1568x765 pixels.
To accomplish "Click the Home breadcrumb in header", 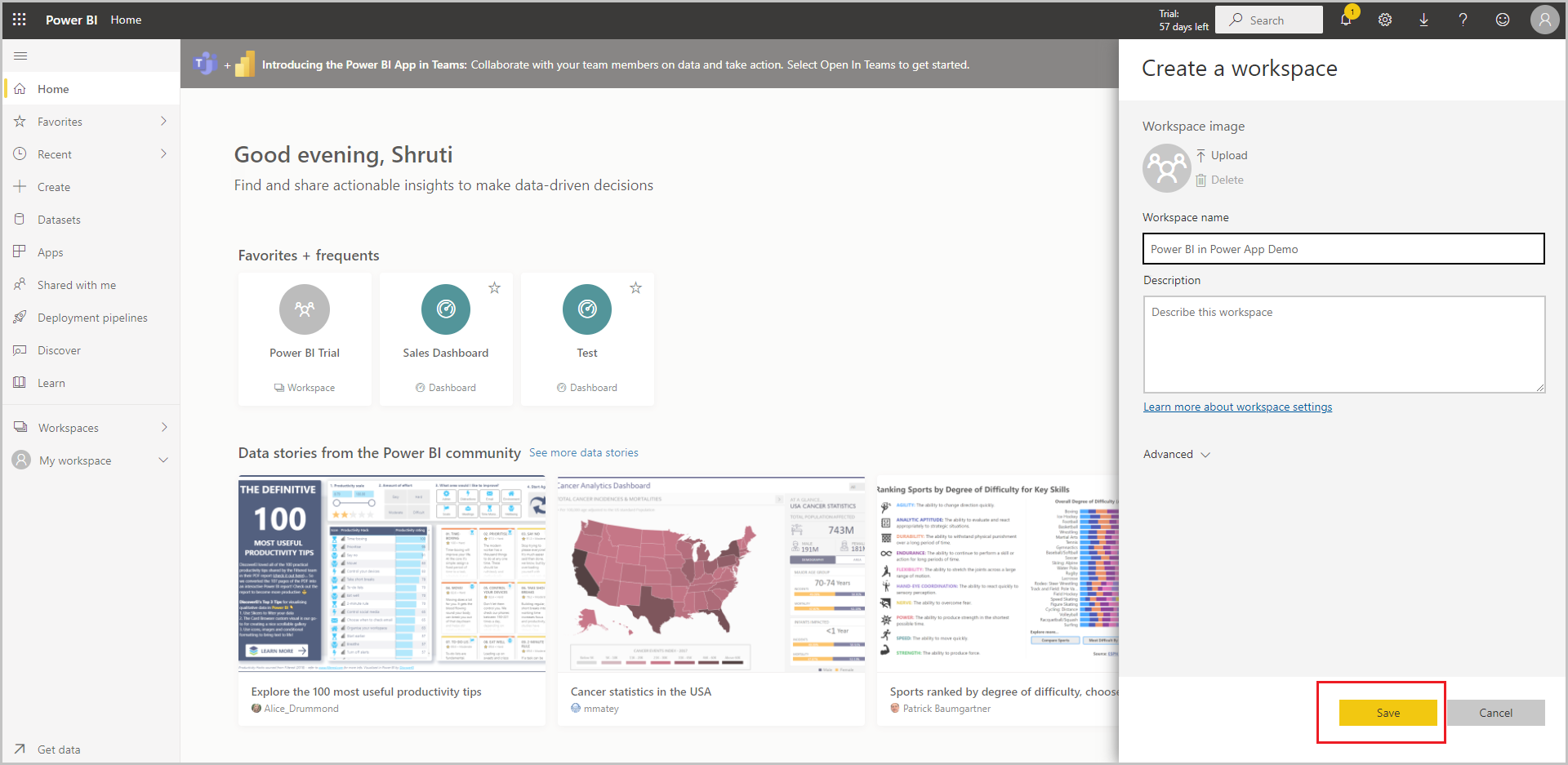I will click(126, 20).
